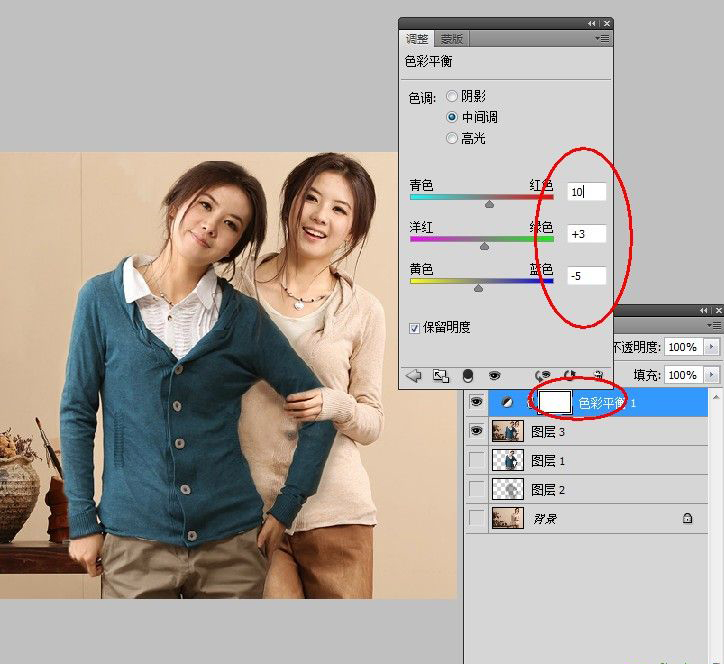This screenshot has height=664, width=724.
Task: Click the clip to layer icon
Action: coord(468,376)
